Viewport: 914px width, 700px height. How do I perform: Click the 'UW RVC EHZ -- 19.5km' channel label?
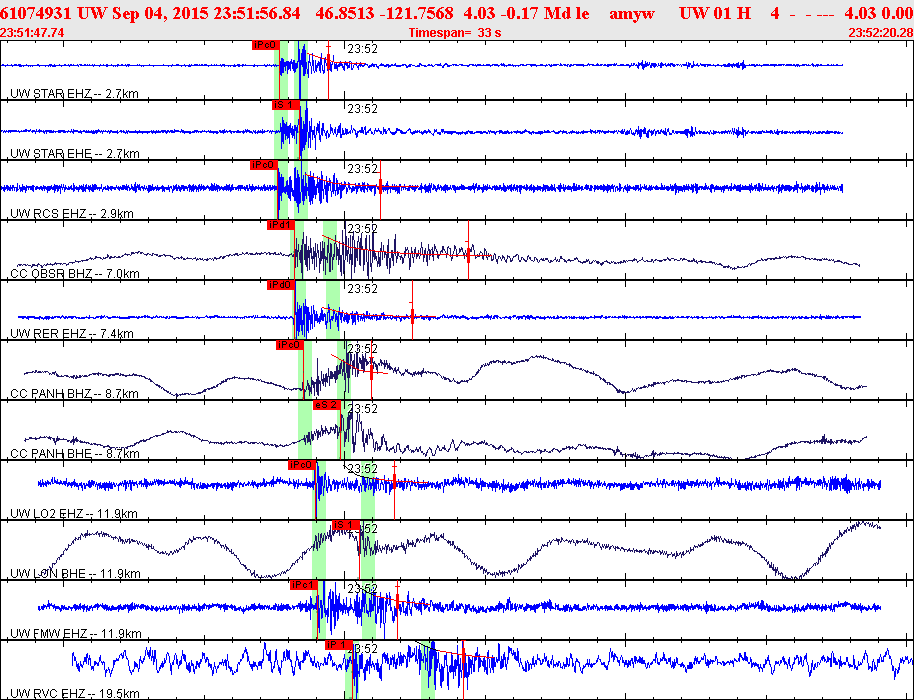pyautogui.click(x=75, y=694)
